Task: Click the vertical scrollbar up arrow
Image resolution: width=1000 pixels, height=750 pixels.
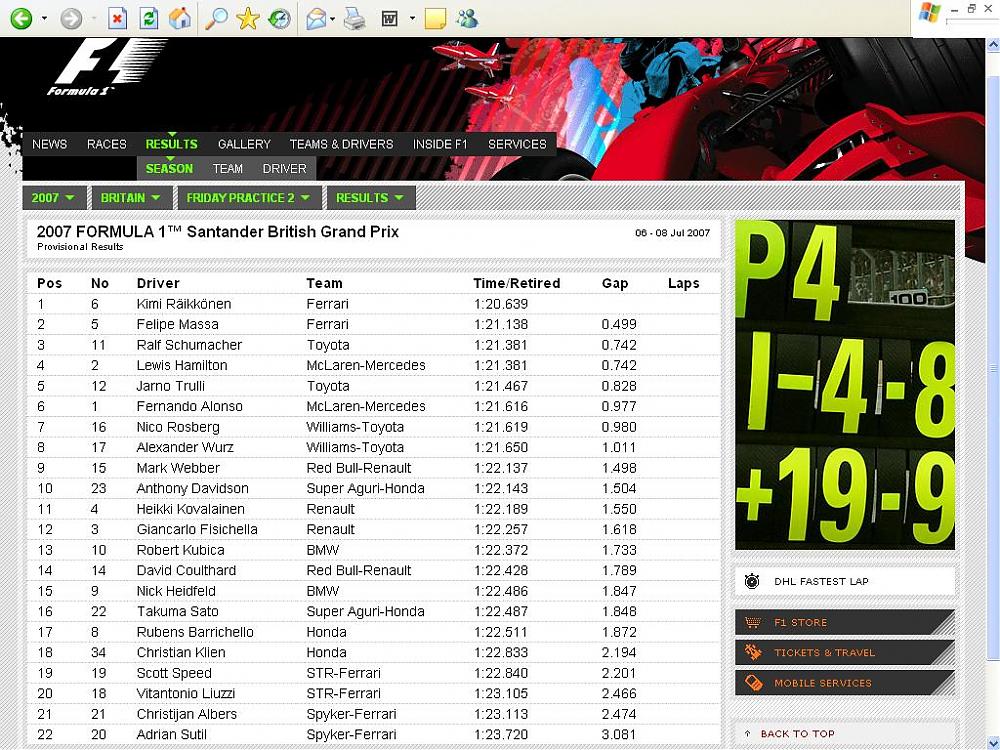Action: (993, 45)
